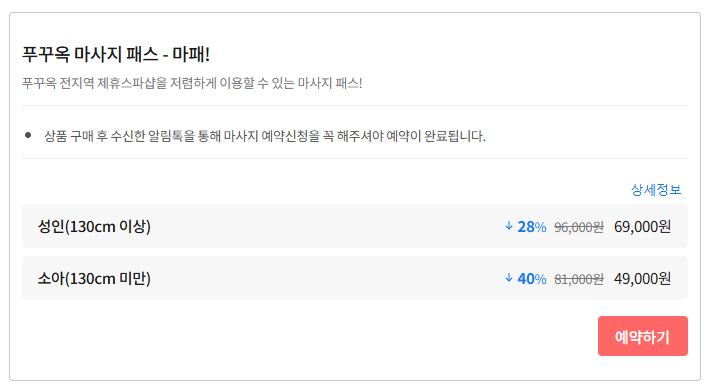This screenshot has height=390, width=716.
Task: Click the word 마패! in the heading
Action: tap(191, 54)
